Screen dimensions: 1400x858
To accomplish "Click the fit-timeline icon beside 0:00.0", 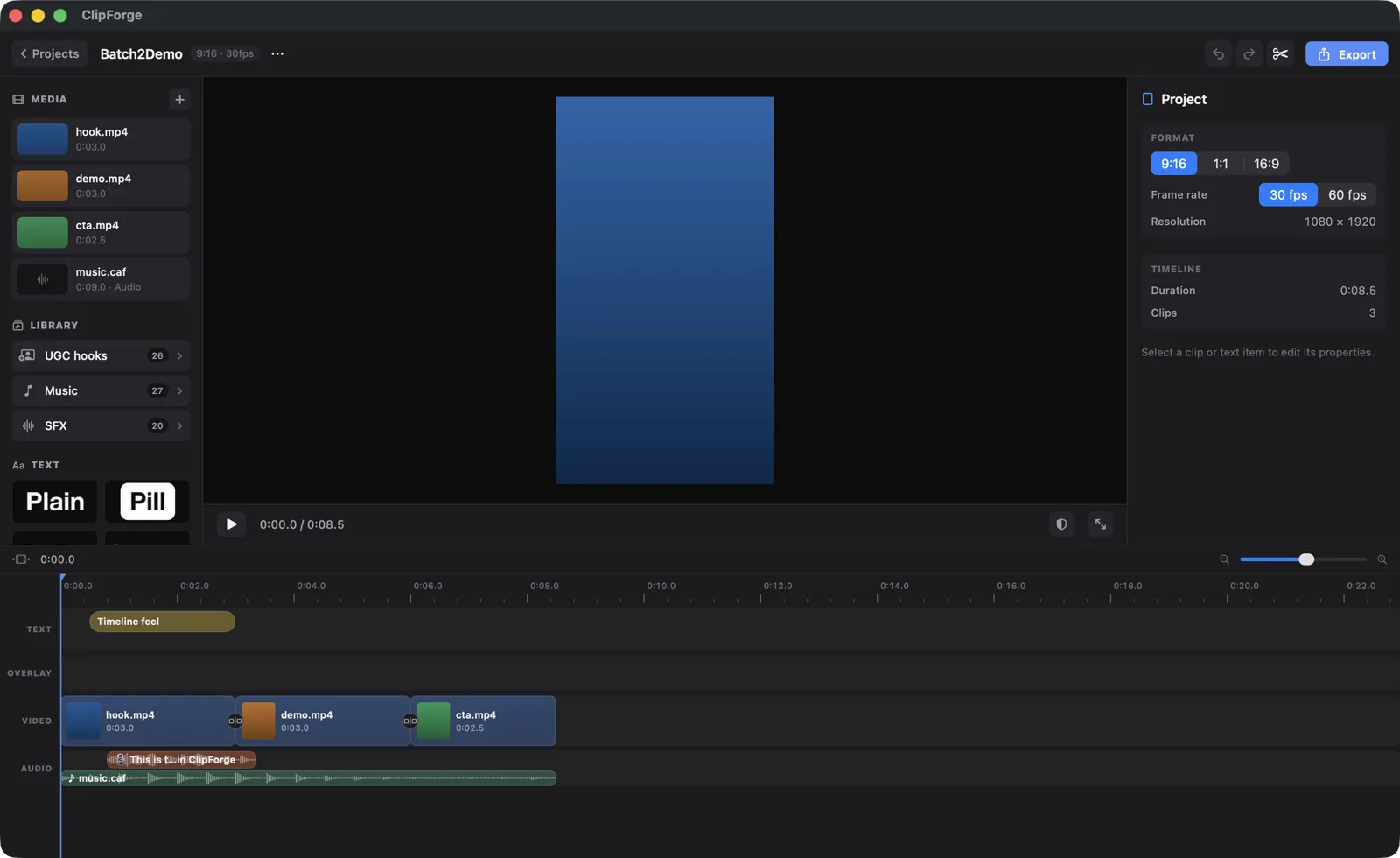I will (21, 559).
